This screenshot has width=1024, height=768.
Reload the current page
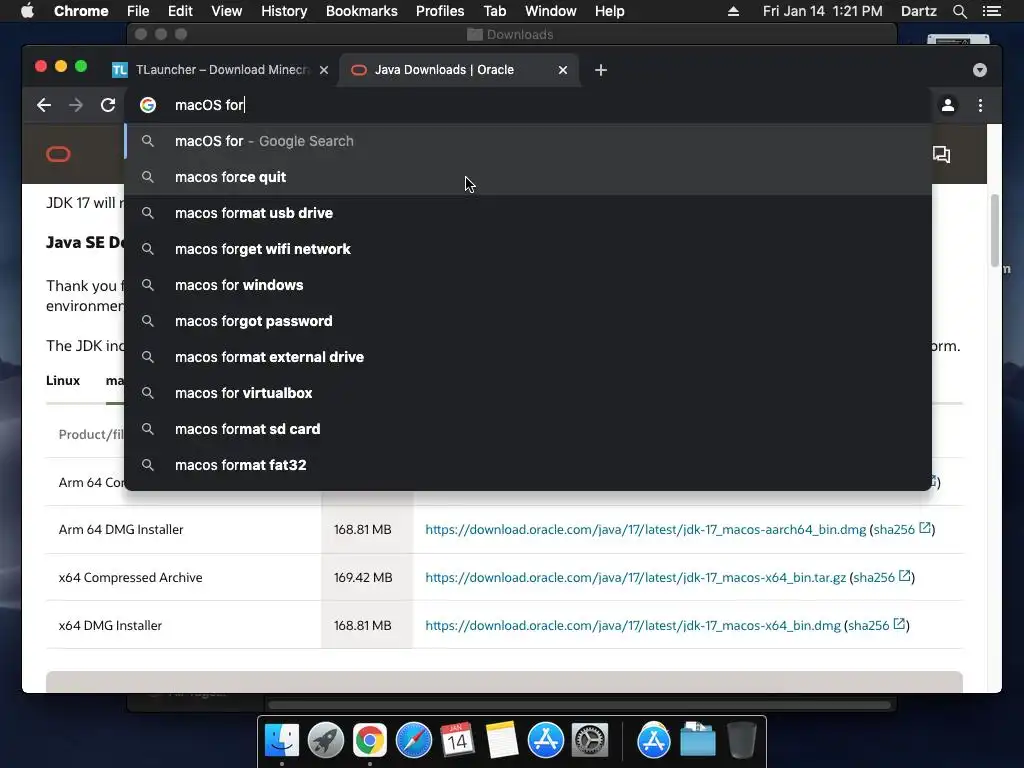coord(108,105)
